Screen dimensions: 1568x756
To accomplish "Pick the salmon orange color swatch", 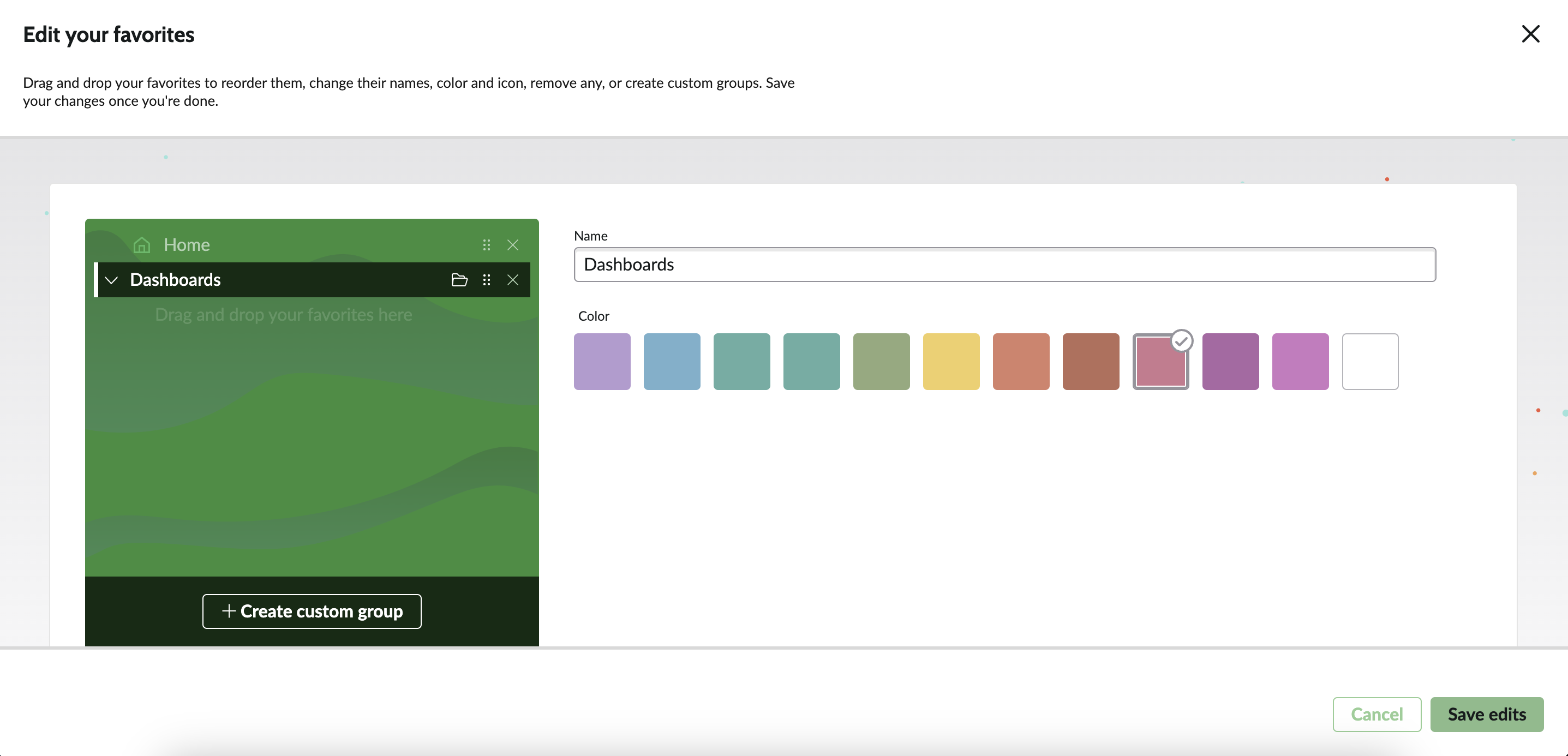I will (x=1021, y=362).
